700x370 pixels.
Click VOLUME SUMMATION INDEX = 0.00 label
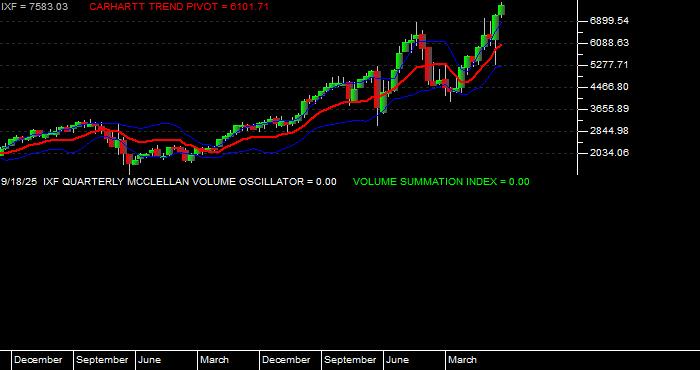click(x=441, y=182)
